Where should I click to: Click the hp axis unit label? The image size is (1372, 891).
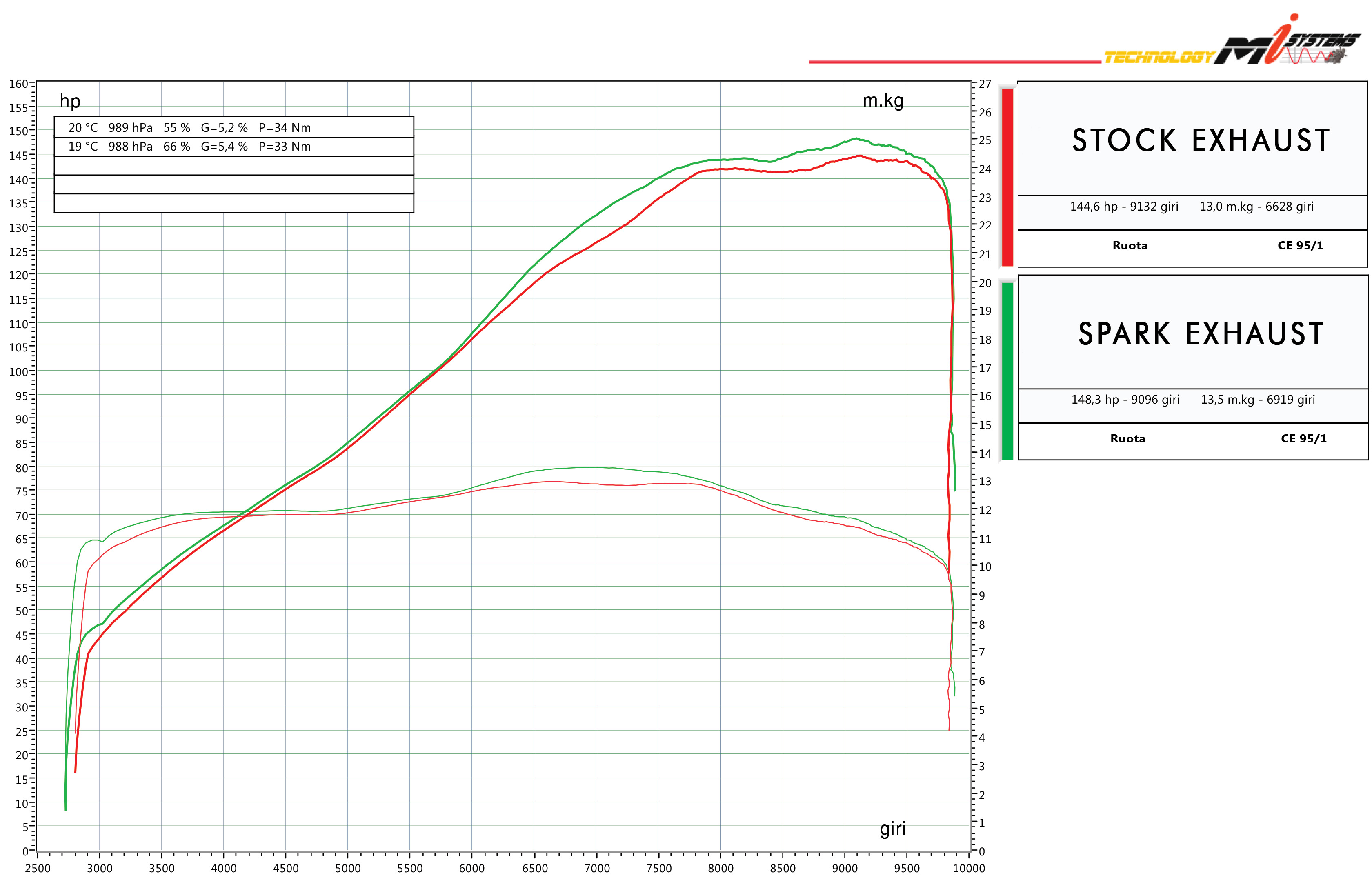pos(70,102)
